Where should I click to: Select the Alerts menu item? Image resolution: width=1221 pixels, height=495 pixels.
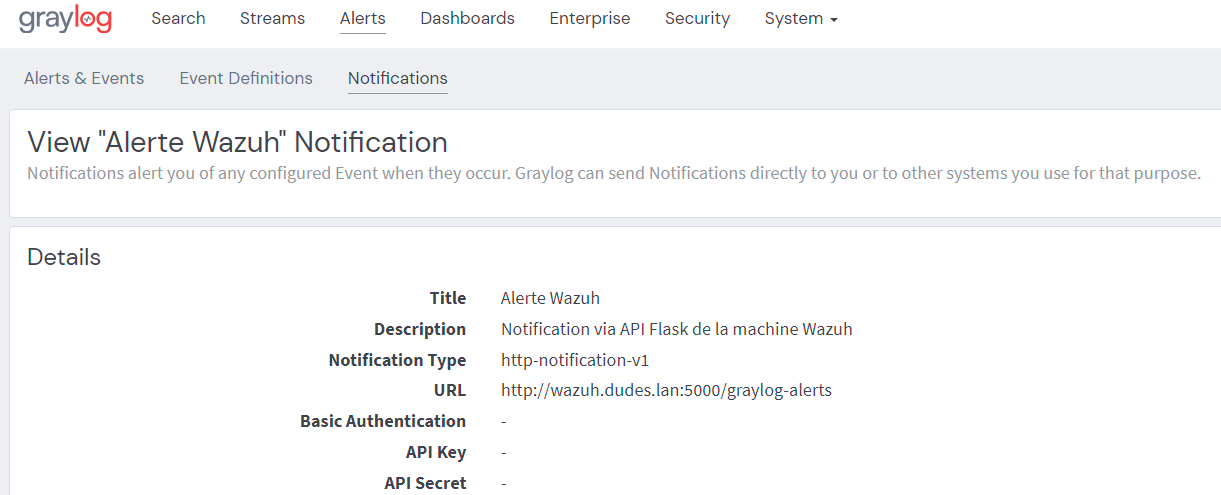(x=362, y=18)
